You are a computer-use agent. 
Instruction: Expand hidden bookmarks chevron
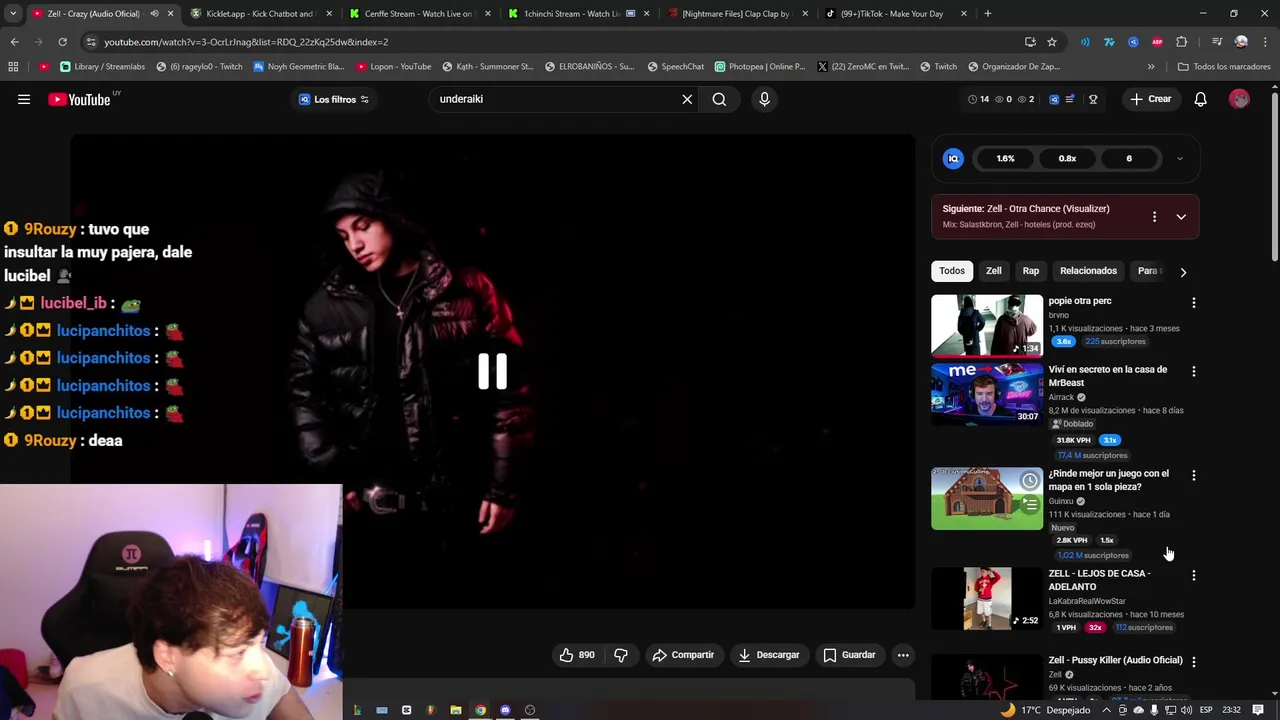click(x=1151, y=67)
